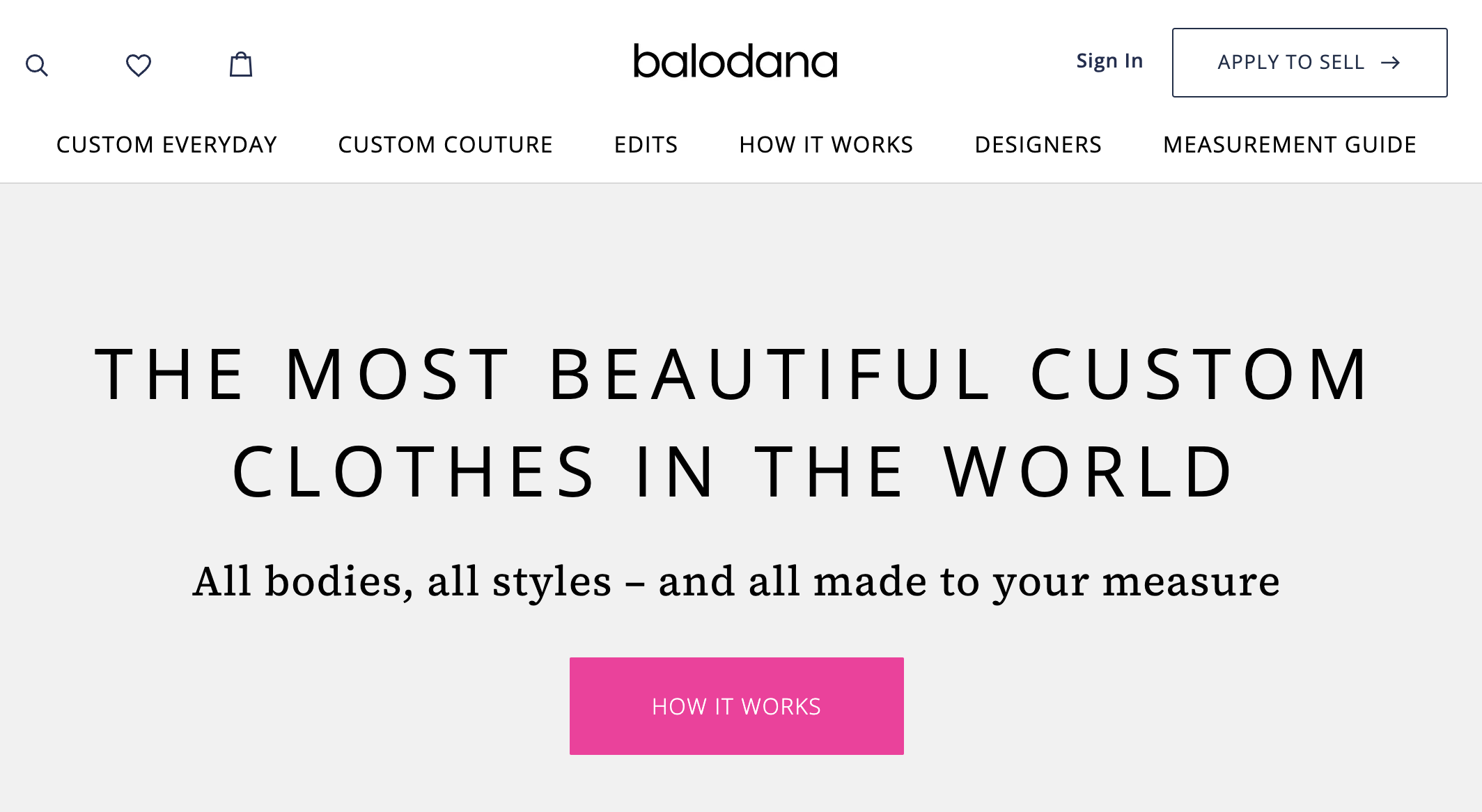This screenshot has width=1482, height=812.
Task: Select How It Works in navigation bar
Action: click(826, 145)
